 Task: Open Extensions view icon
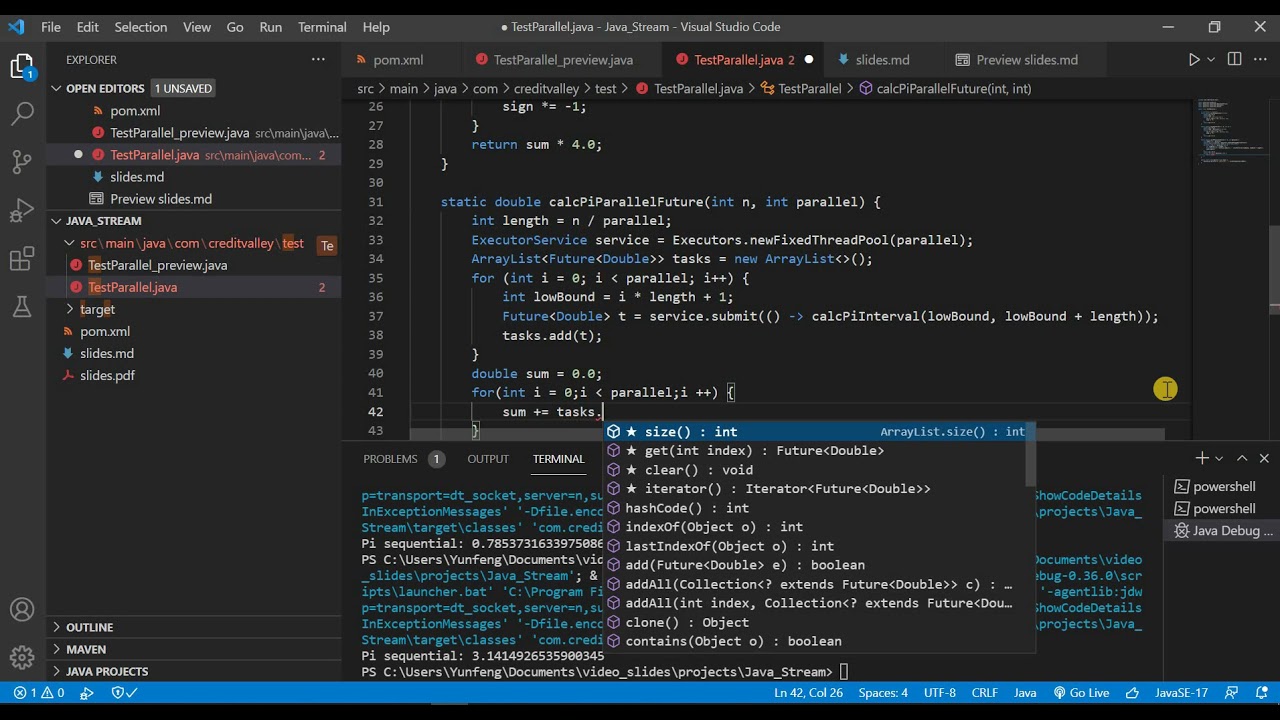(22, 259)
